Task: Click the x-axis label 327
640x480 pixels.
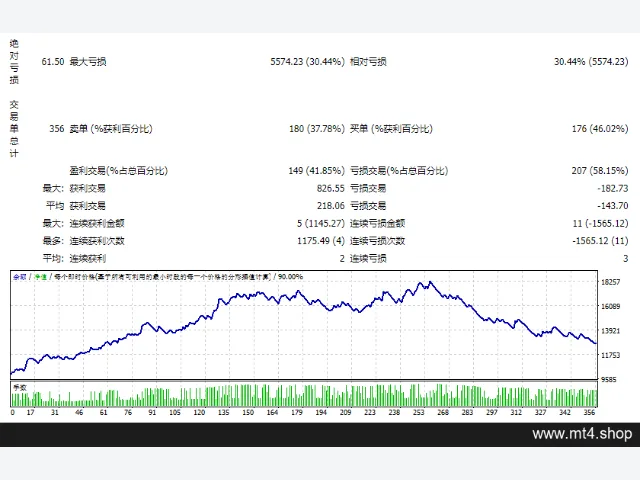Action: pyautogui.click(x=540, y=412)
